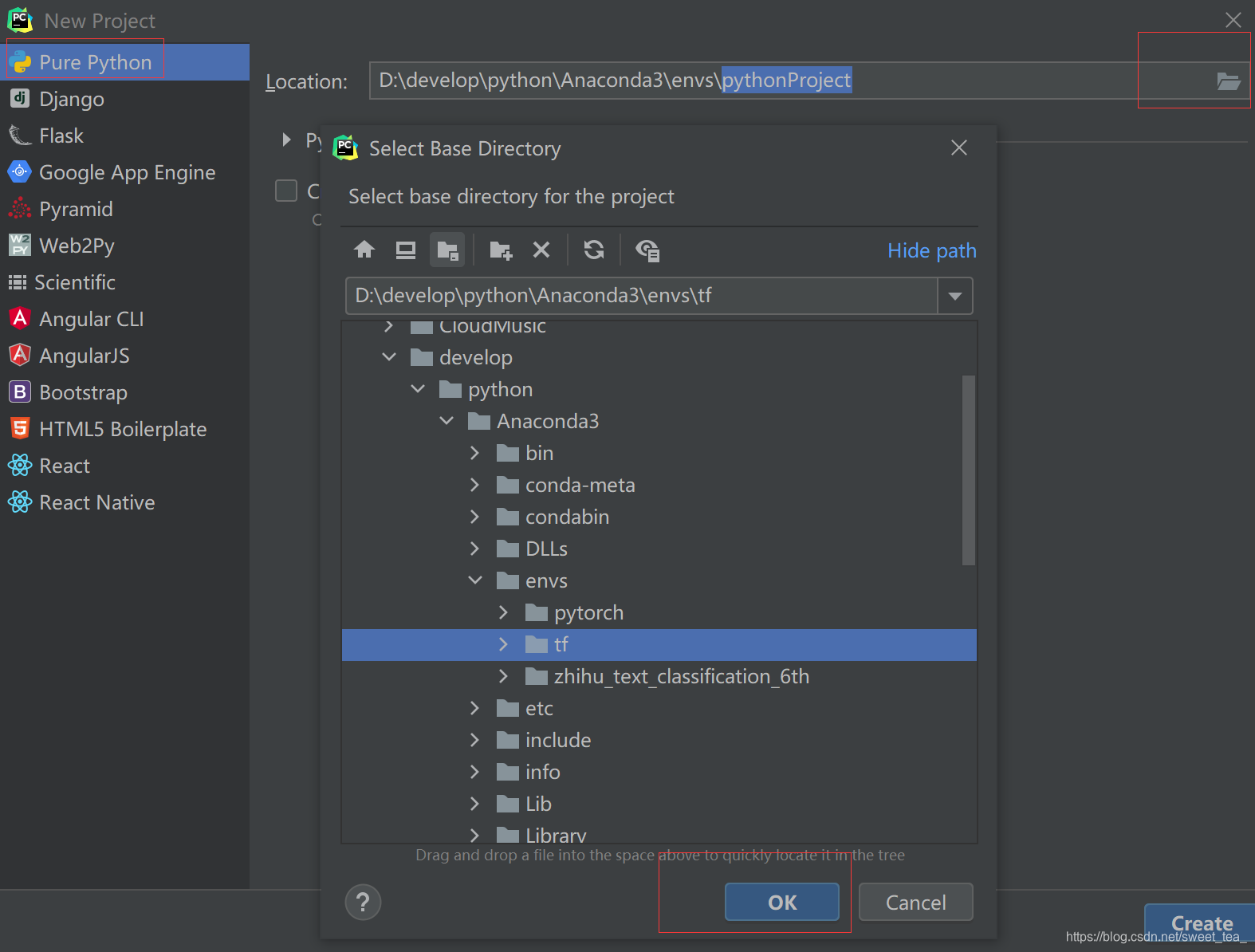Select HTML5 Boilerplate project type

tap(124, 429)
